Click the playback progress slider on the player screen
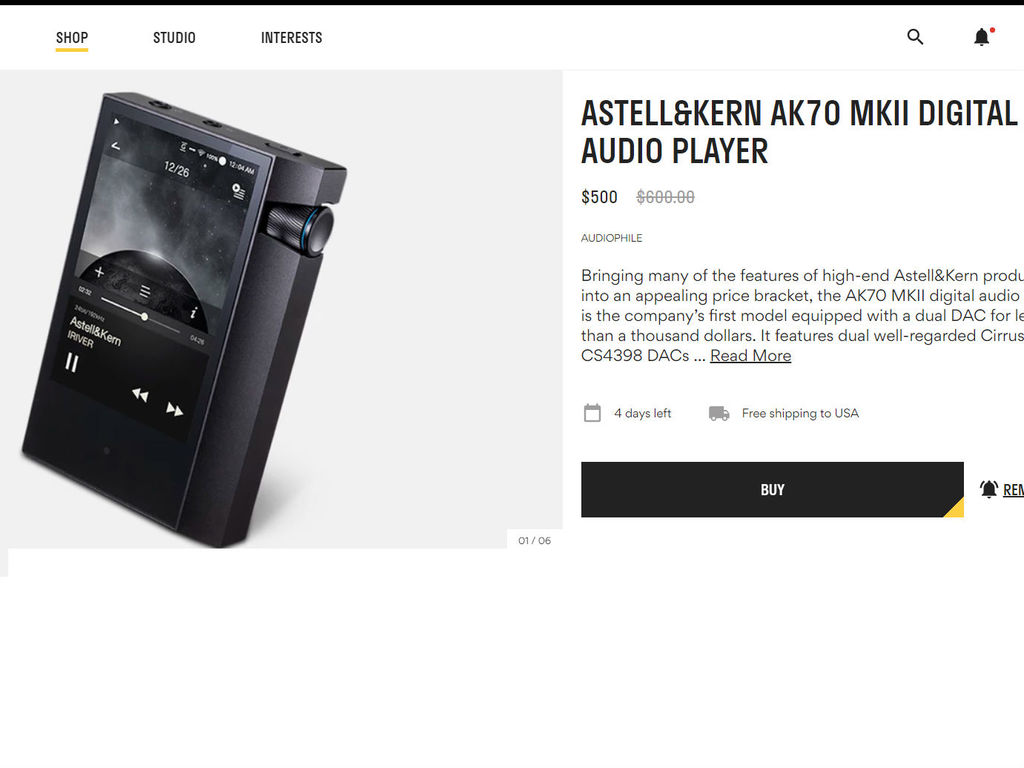Screen dimensions: 1024x768 [x=141, y=315]
